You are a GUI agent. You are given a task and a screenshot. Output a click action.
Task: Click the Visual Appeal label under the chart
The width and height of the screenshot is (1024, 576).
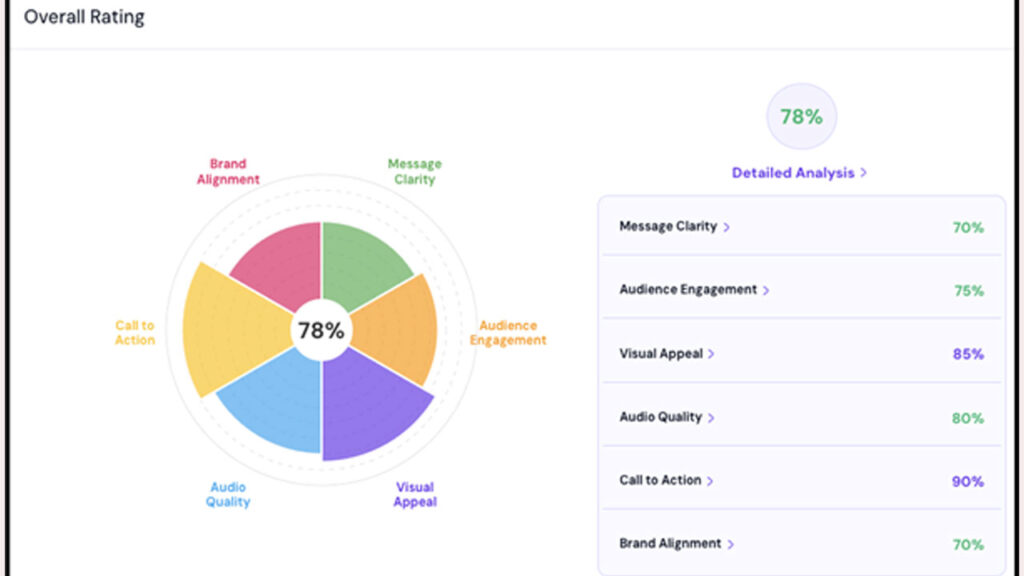tap(414, 495)
